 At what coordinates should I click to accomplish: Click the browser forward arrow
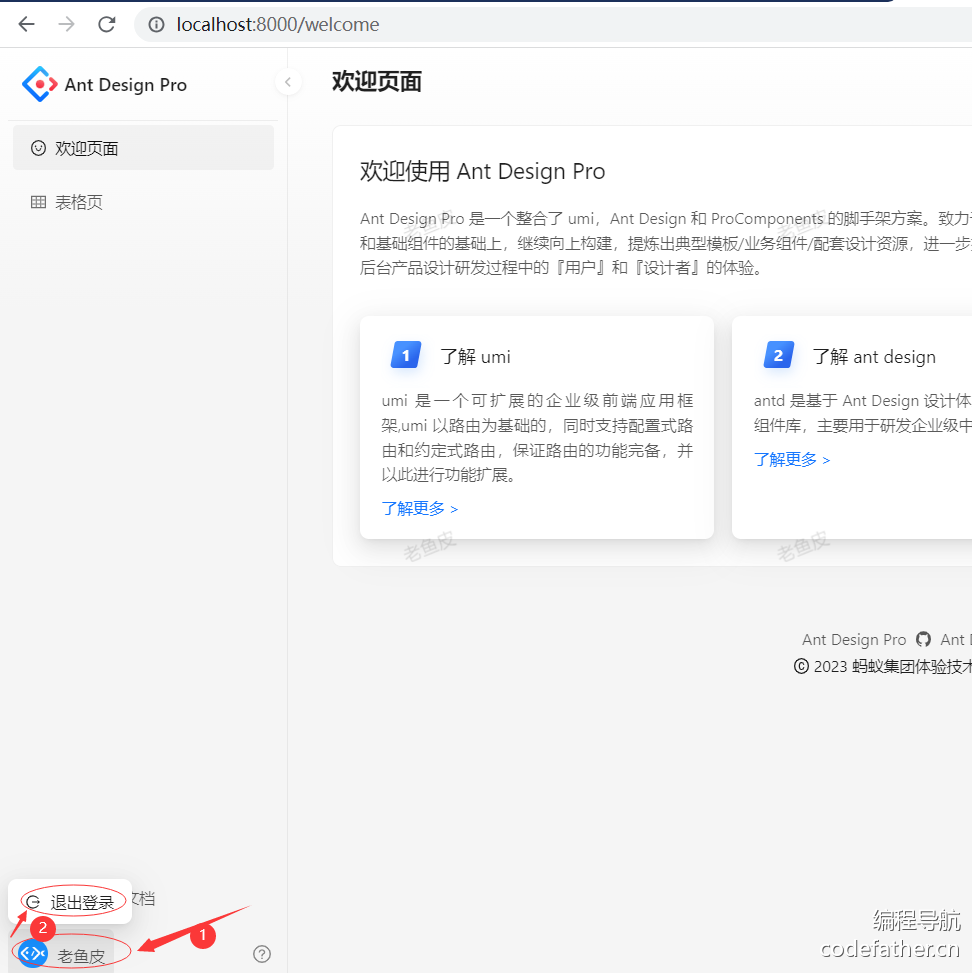click(x=66, y=24)
